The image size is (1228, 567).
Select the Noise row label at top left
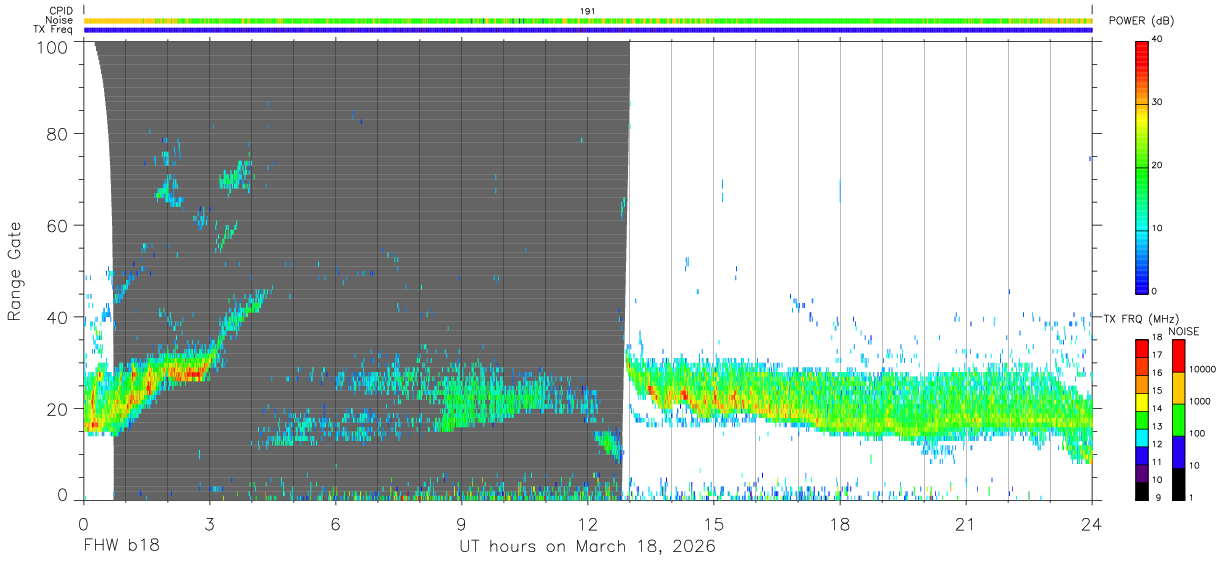pos(60,20)
